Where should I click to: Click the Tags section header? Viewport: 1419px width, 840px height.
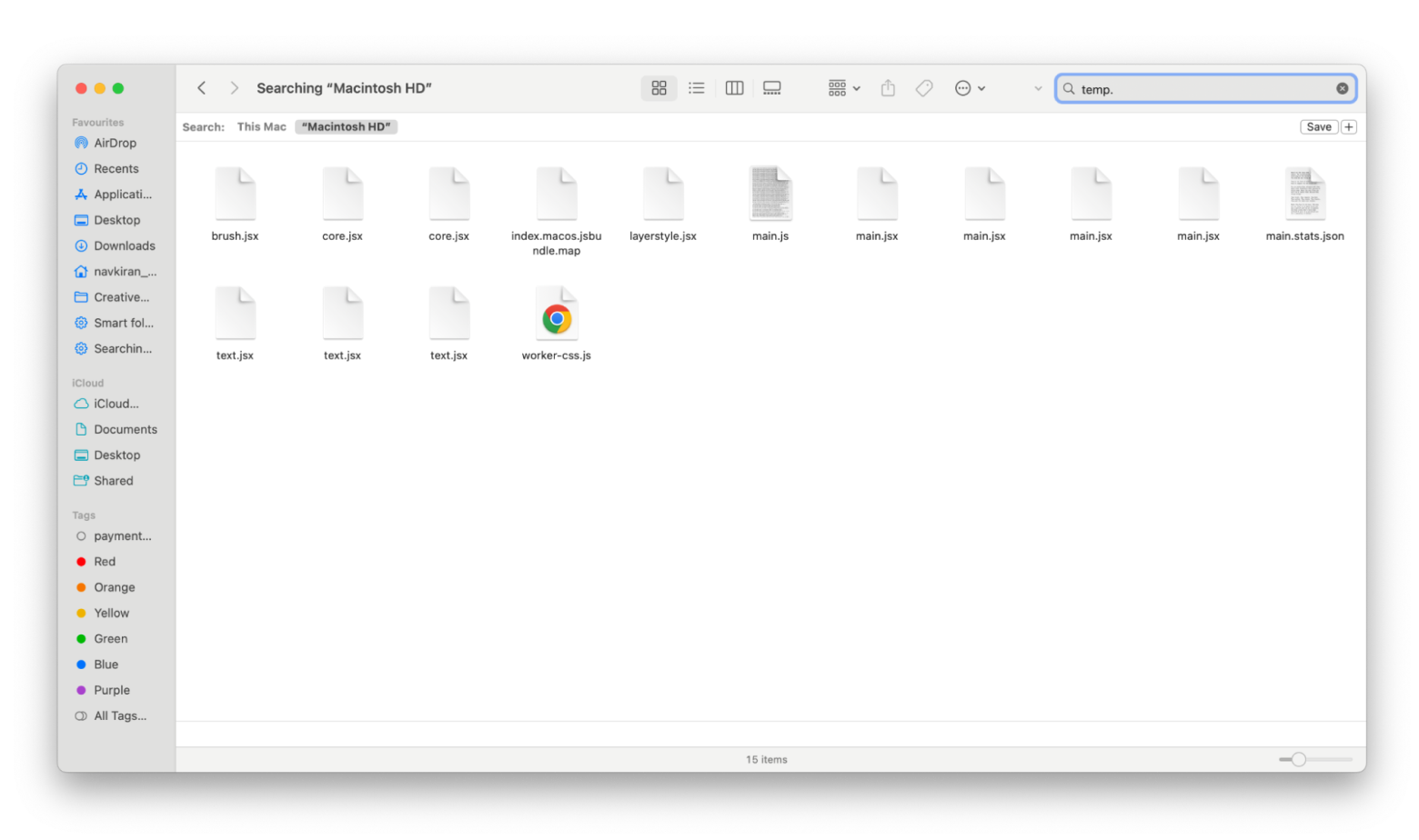(84, 515)
